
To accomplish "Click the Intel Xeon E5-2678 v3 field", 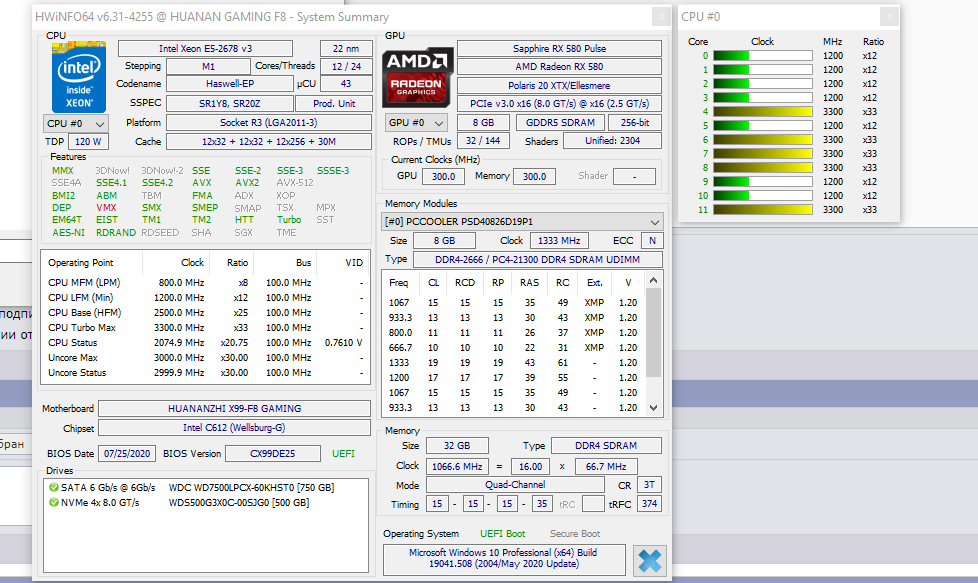I will coord(205,49).
